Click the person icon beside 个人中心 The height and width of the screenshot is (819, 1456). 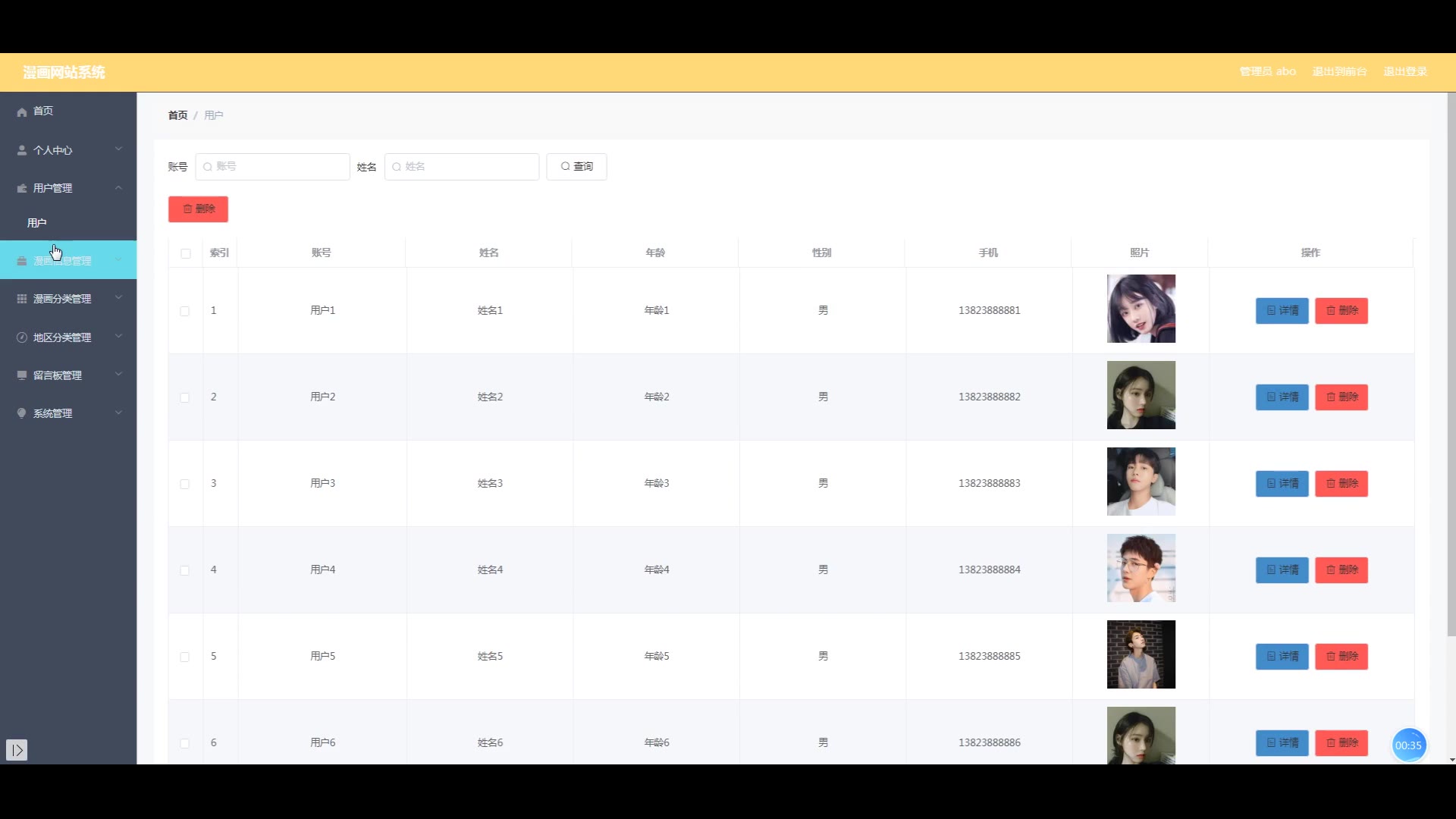point(22,150)
